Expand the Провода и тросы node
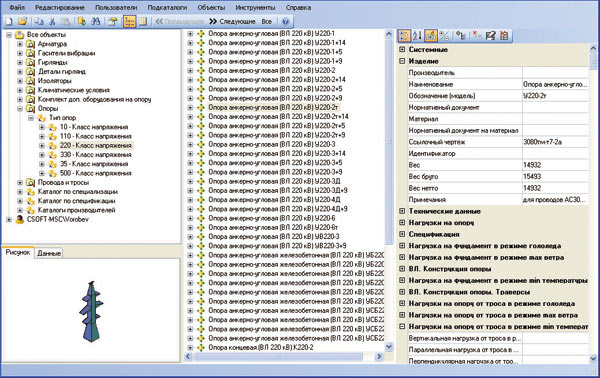 [20, 182]
